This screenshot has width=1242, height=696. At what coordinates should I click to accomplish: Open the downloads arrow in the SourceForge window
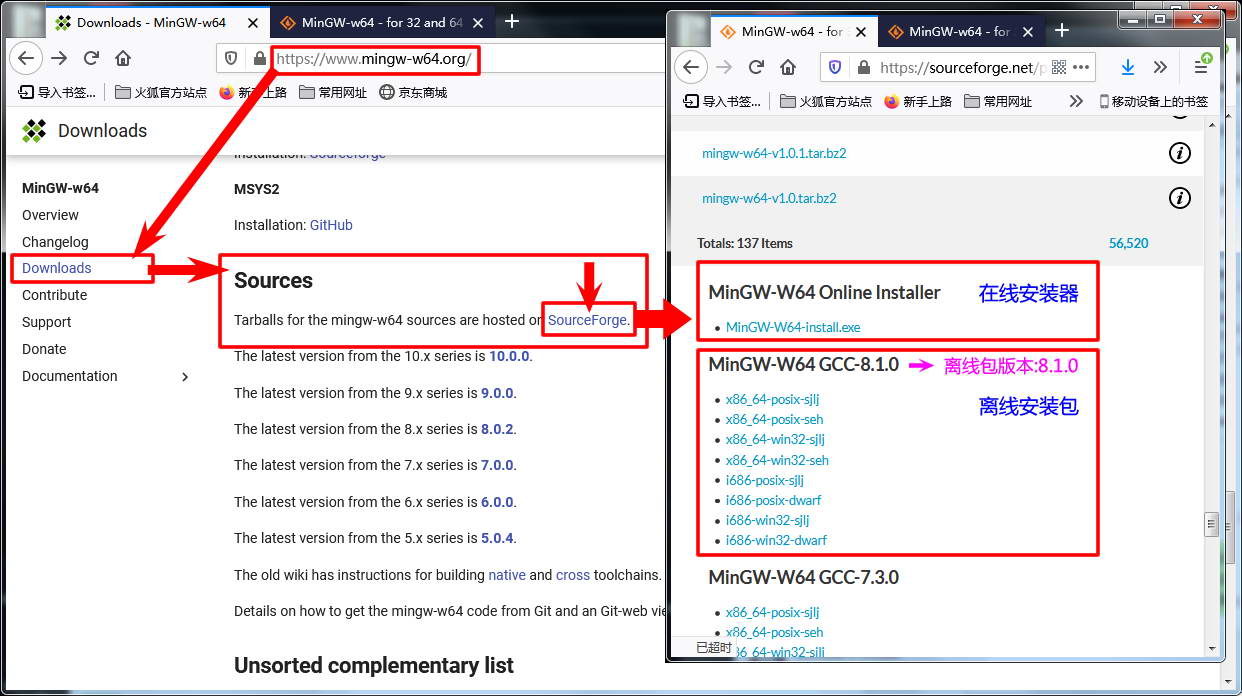(x=1128, y=67)
